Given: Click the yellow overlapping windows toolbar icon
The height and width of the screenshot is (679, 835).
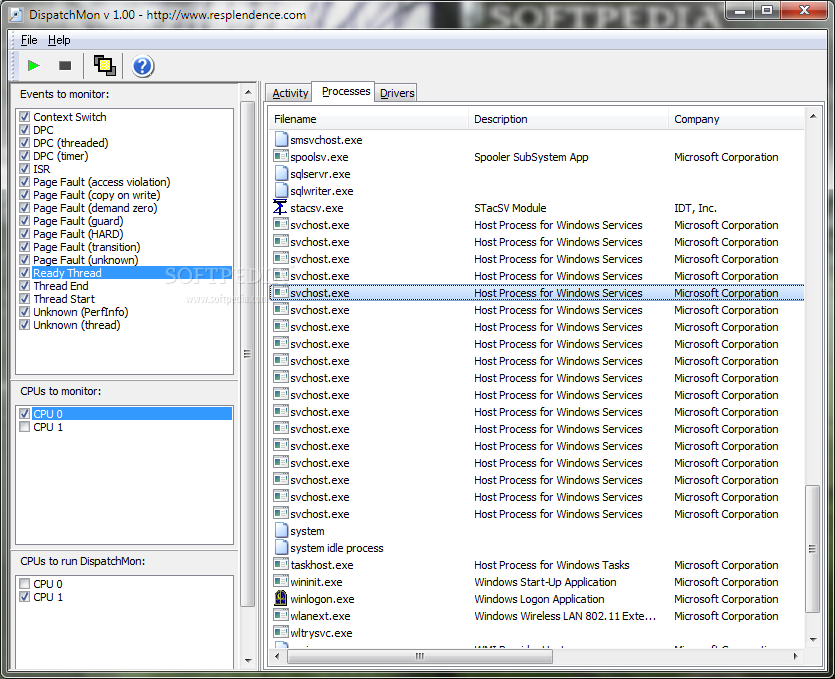Looking at the screenshot, I should pyautogui.click(x=104, y=66).
